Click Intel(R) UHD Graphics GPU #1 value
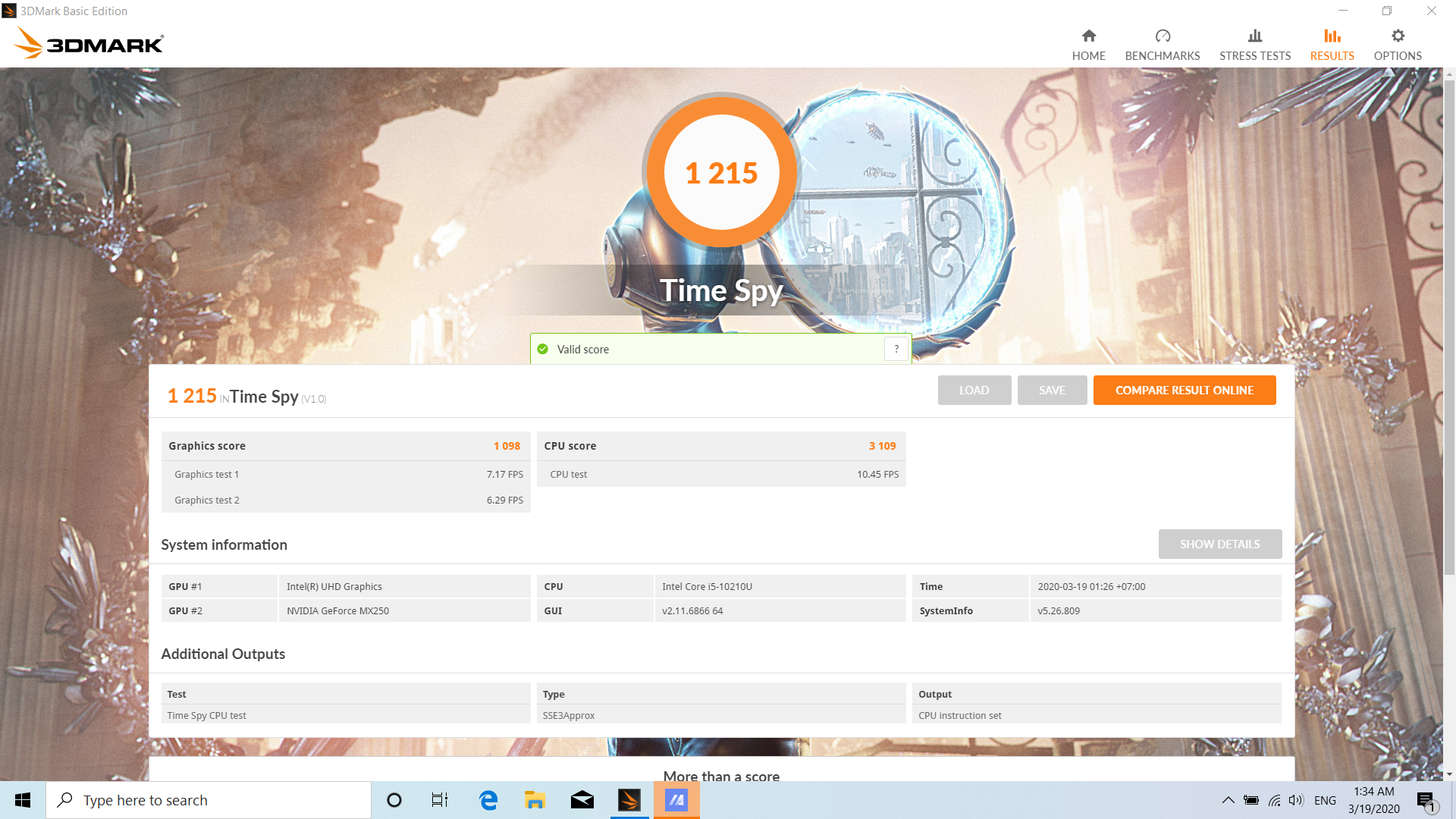This screenshot has width=1456, height=819. [334, 587]
